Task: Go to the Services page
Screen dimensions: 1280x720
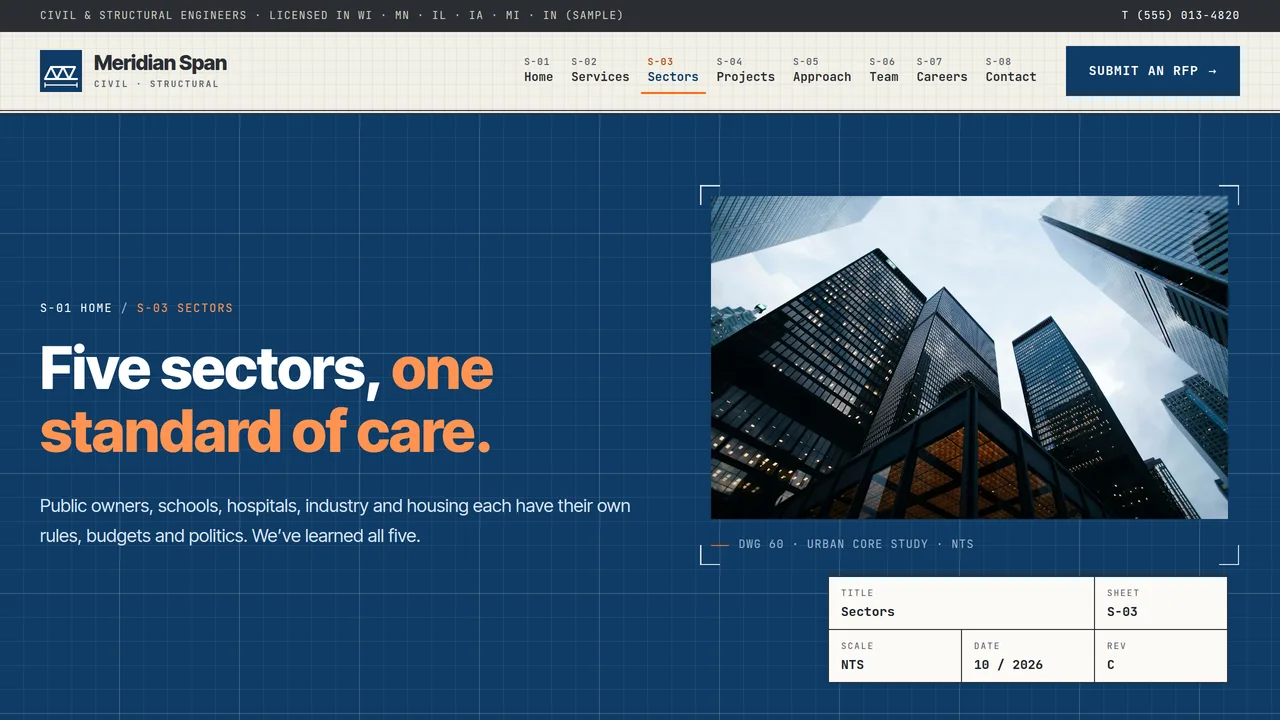Action: tap(600, 70)
